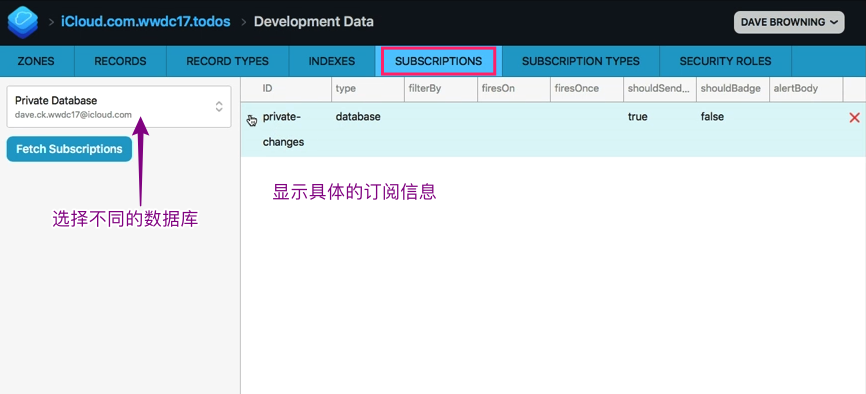Click the alertBody column header
The width and height of the screenshot is (866, 394).
tap(806, 88)
